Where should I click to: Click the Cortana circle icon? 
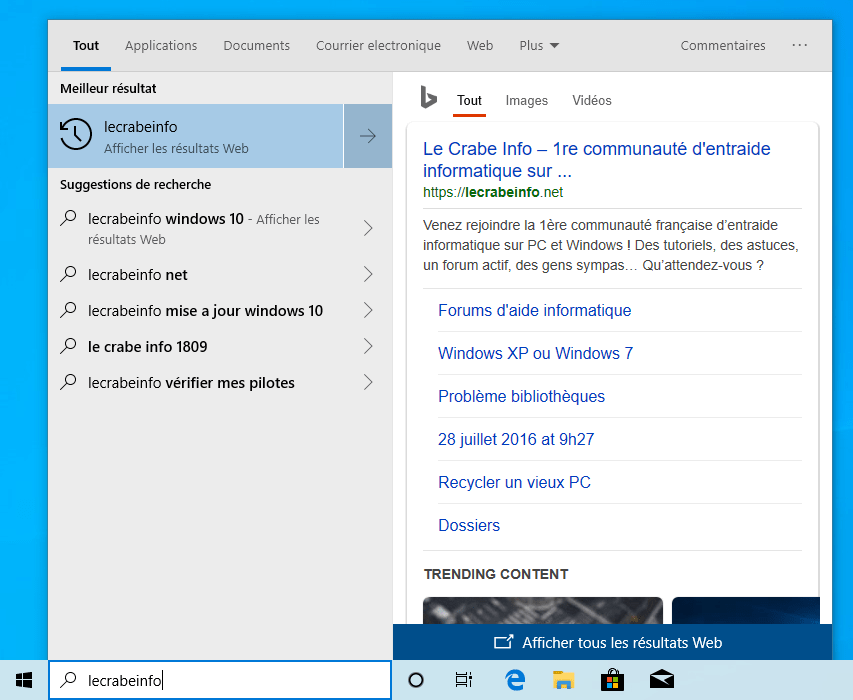(x=416, y=680)
